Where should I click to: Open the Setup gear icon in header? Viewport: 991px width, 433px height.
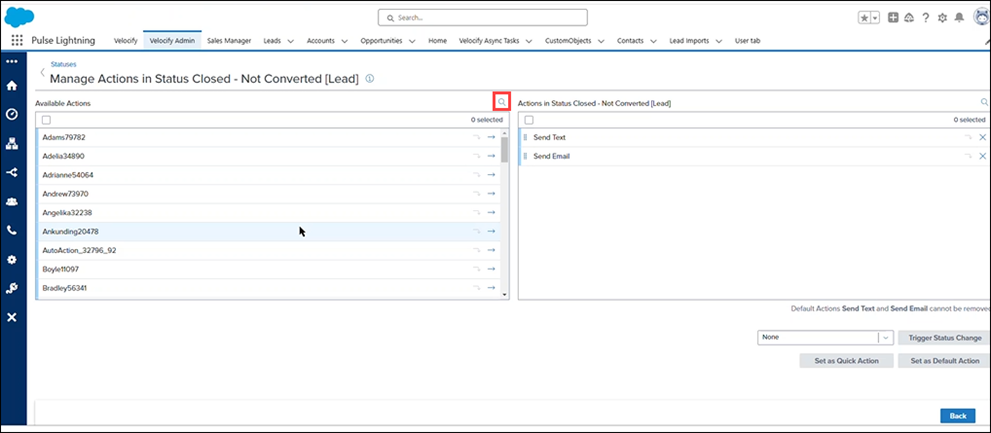coord(942,18)
